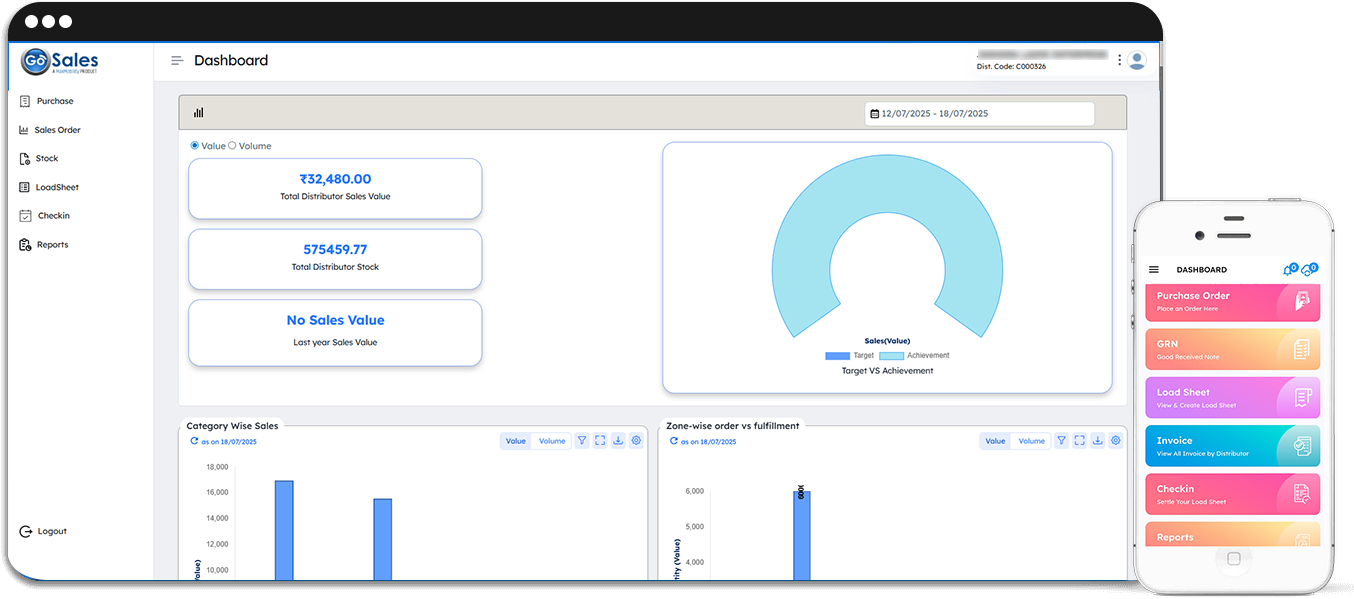Open the phone app hamburger menu

(1154, 270)
